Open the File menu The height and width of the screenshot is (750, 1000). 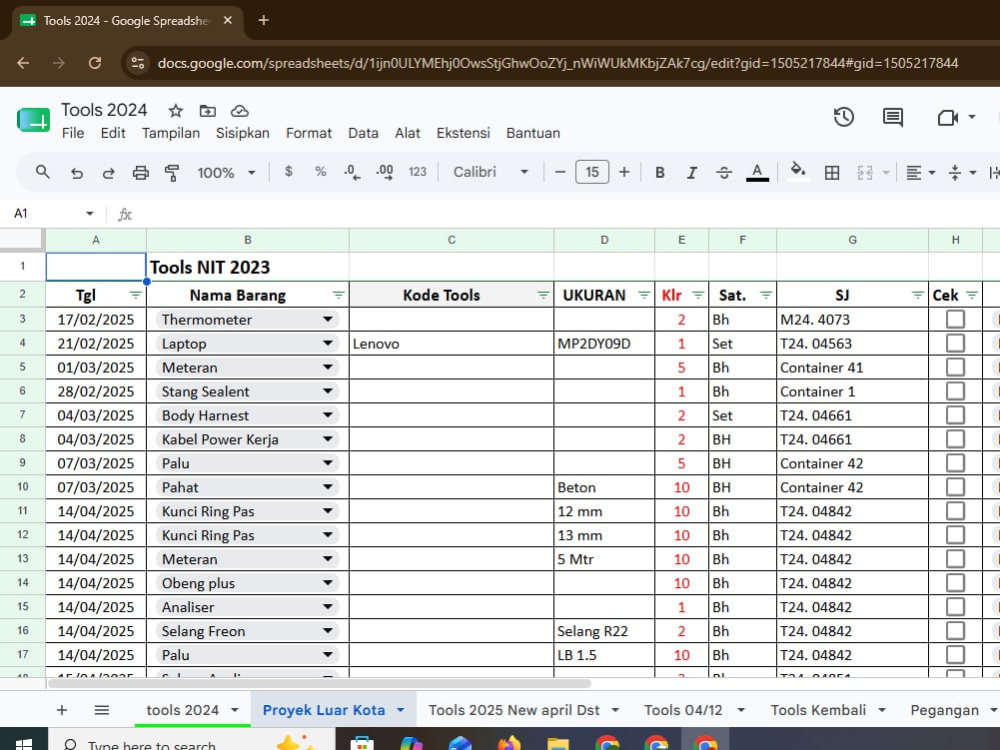[x=73, y=133]
